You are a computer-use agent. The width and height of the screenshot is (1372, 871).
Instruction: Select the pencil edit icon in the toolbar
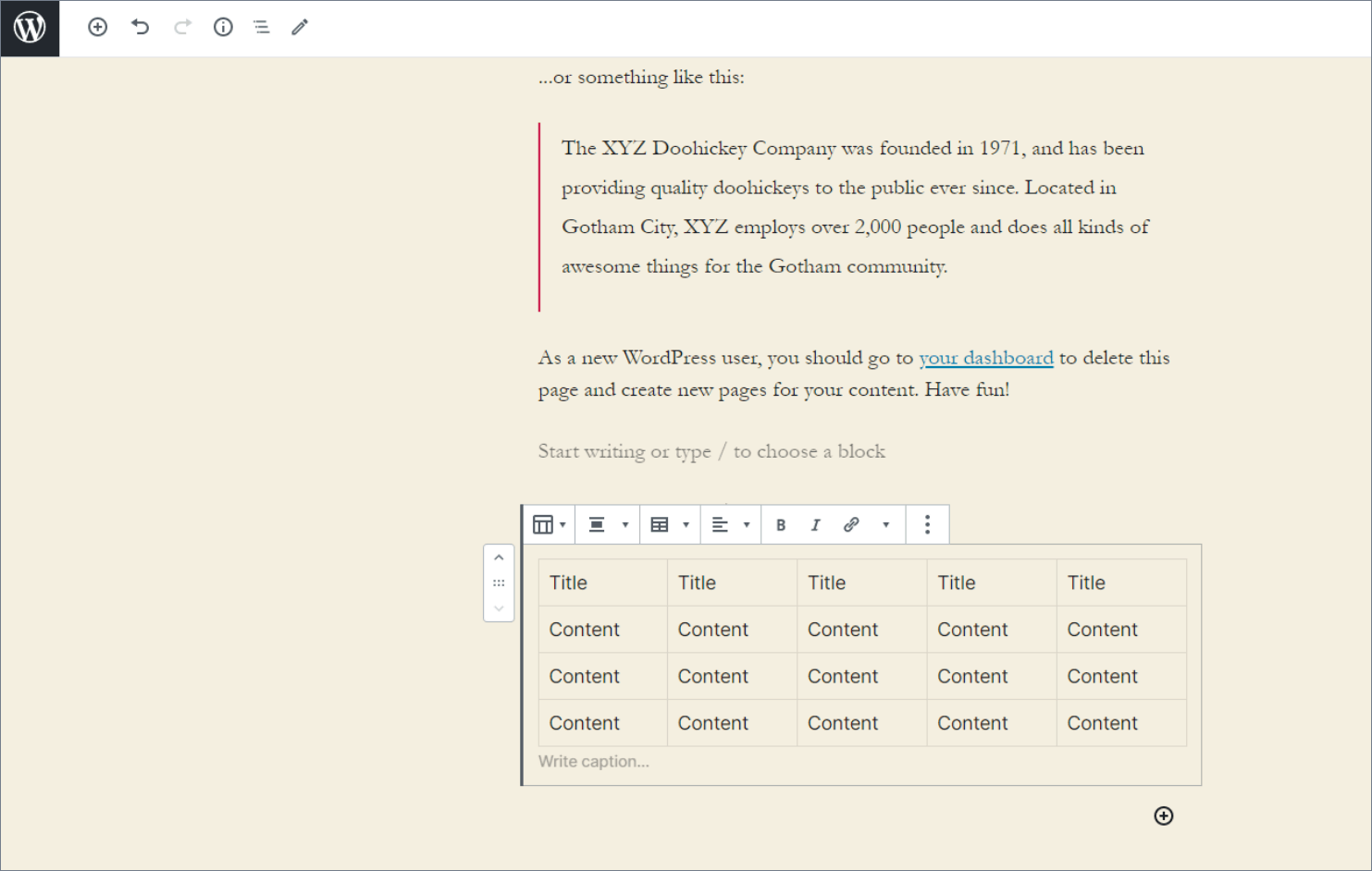(x=299, y=27)
